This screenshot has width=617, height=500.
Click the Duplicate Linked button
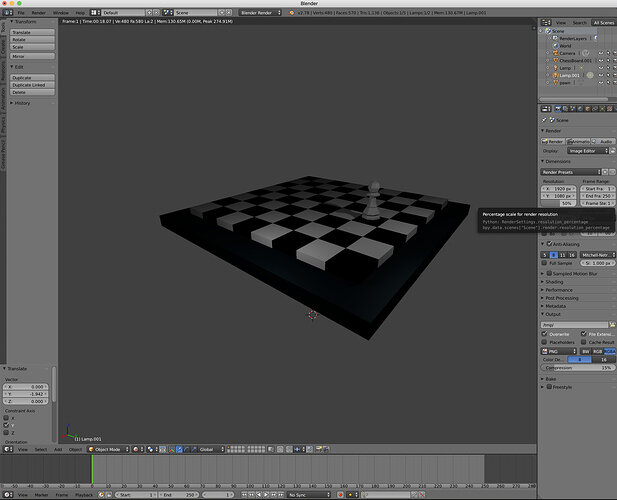click(32, 85)
